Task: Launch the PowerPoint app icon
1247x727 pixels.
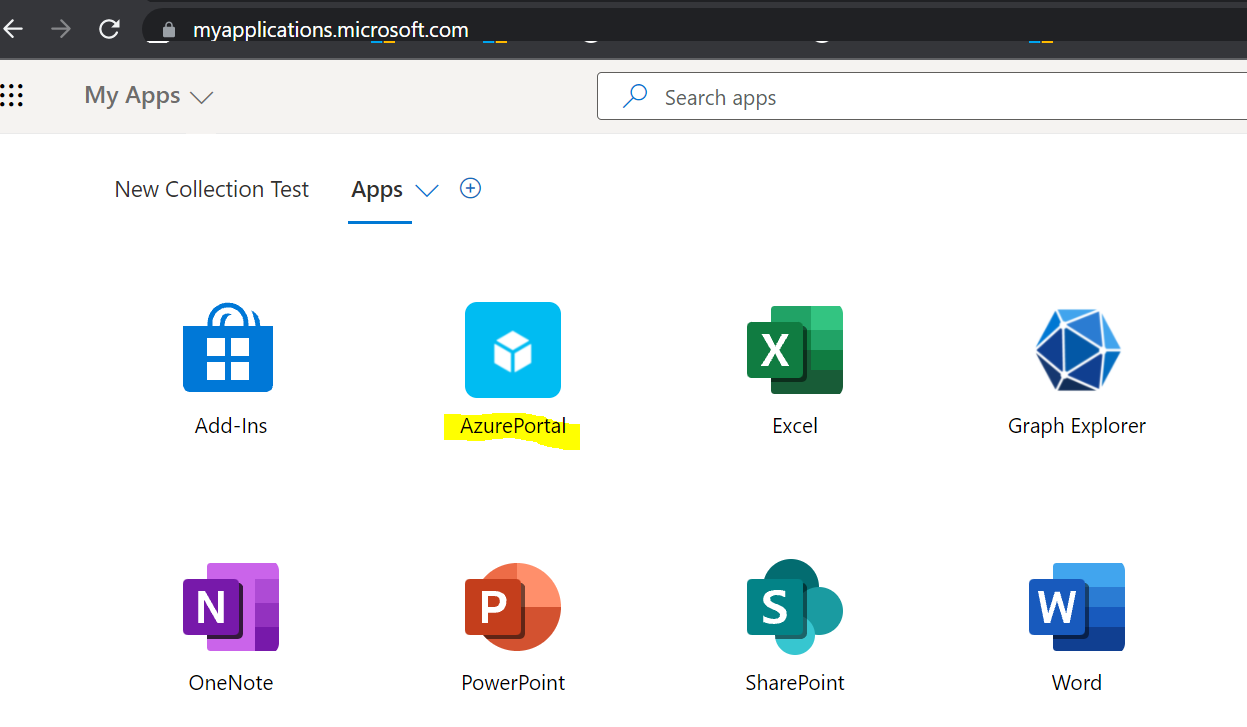Action: point(513,607)
